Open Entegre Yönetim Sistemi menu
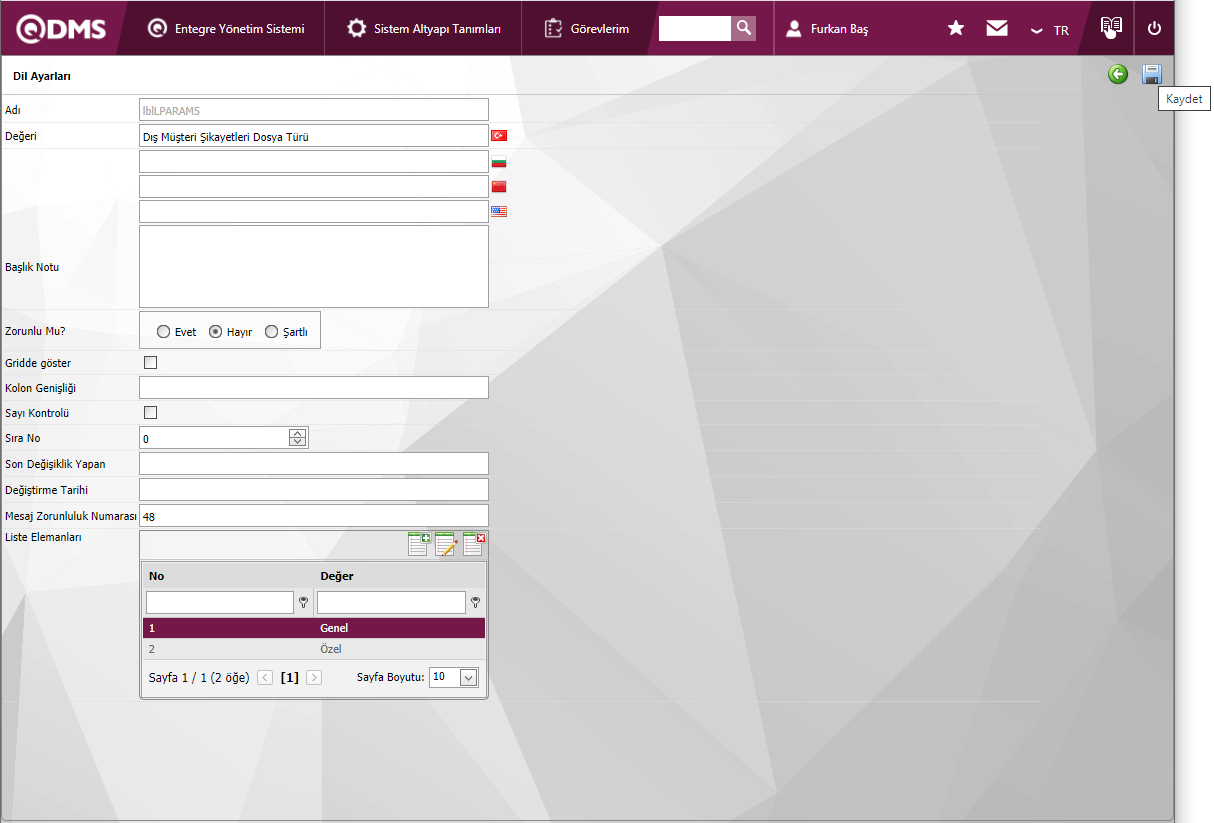The image size is (1214, 823). [x=226, y=29]
